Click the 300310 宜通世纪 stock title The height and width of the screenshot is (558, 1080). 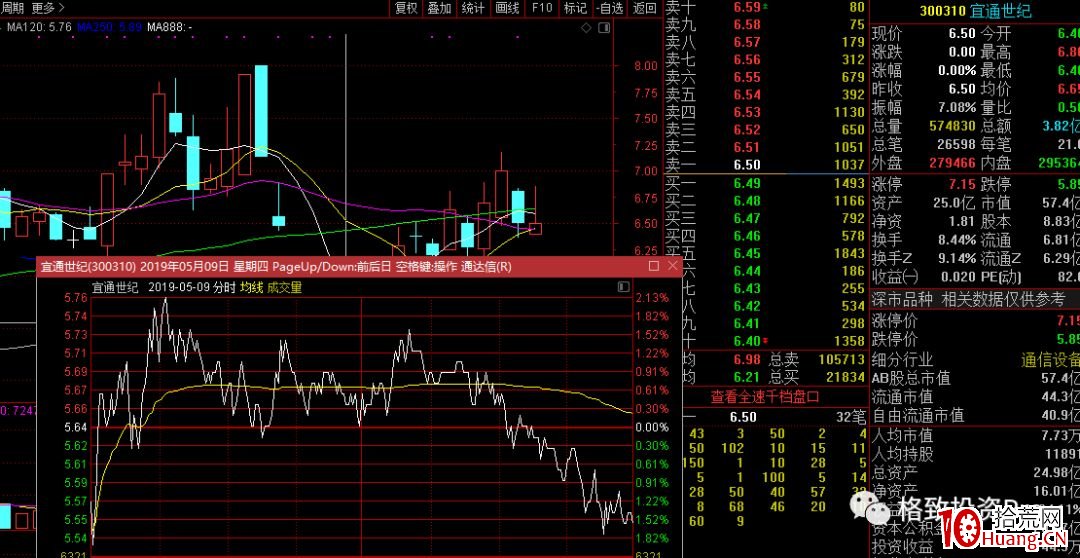[976, 11]
